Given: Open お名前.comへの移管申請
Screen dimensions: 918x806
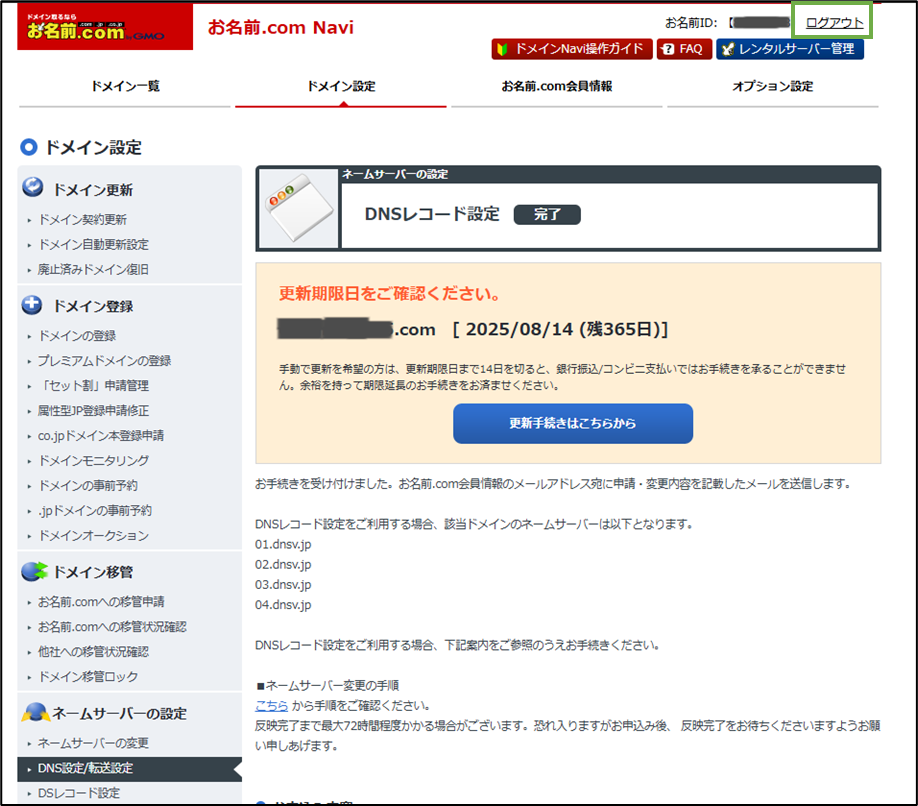Looking at the screenshot, I should coord(101,602).
